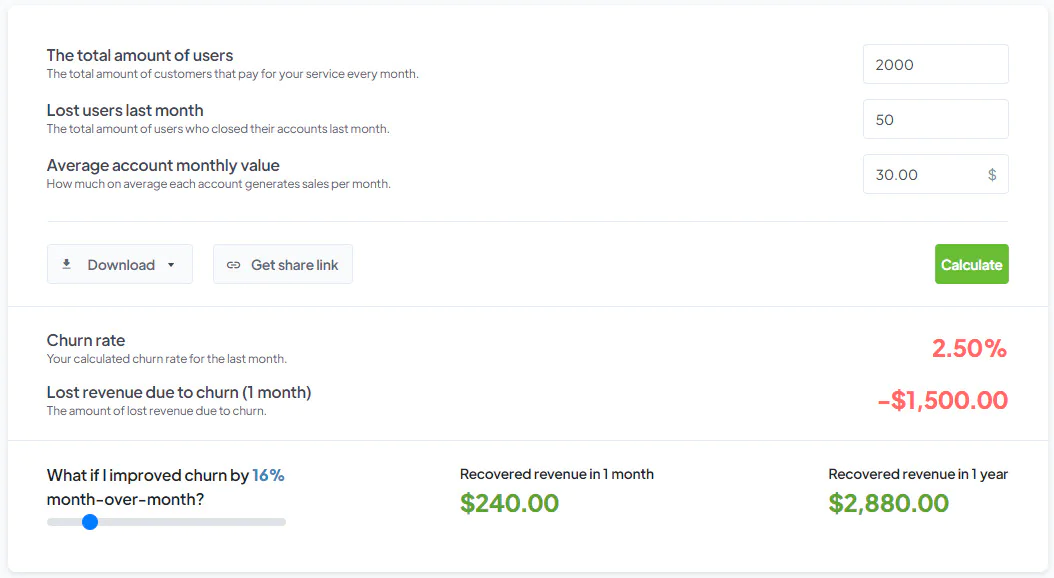Click the Get share link button
The height and width of the screenshot is (578, 1054).
coord(283,264)
